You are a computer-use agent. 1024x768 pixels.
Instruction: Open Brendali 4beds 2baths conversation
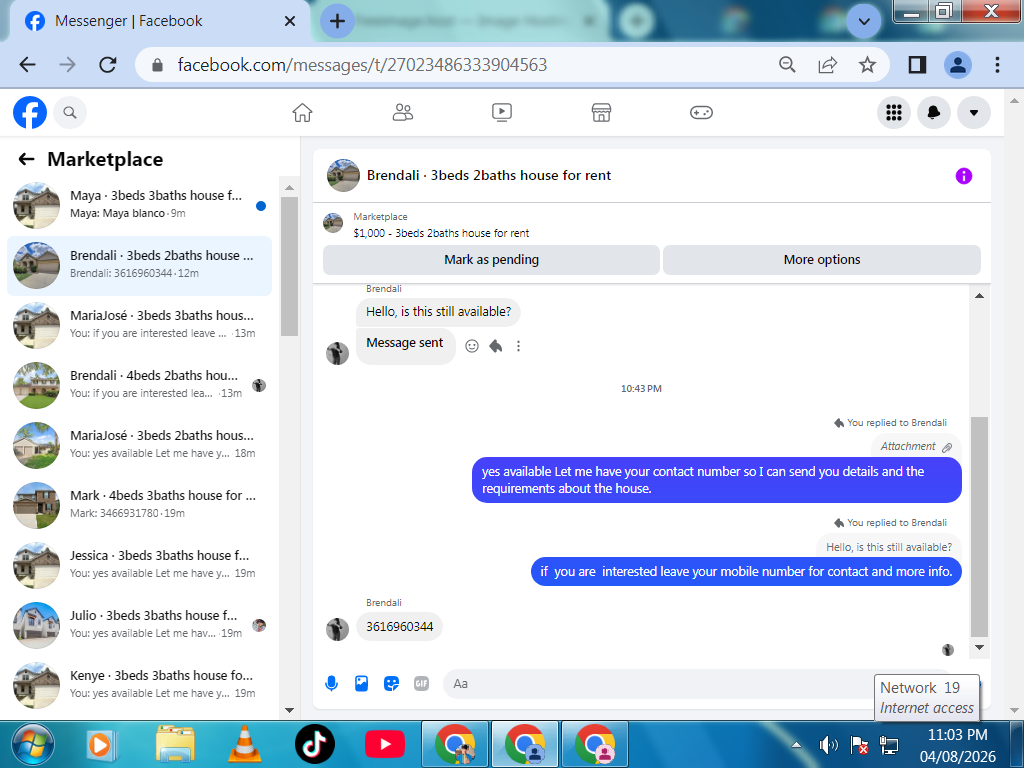tap(139, 385)
